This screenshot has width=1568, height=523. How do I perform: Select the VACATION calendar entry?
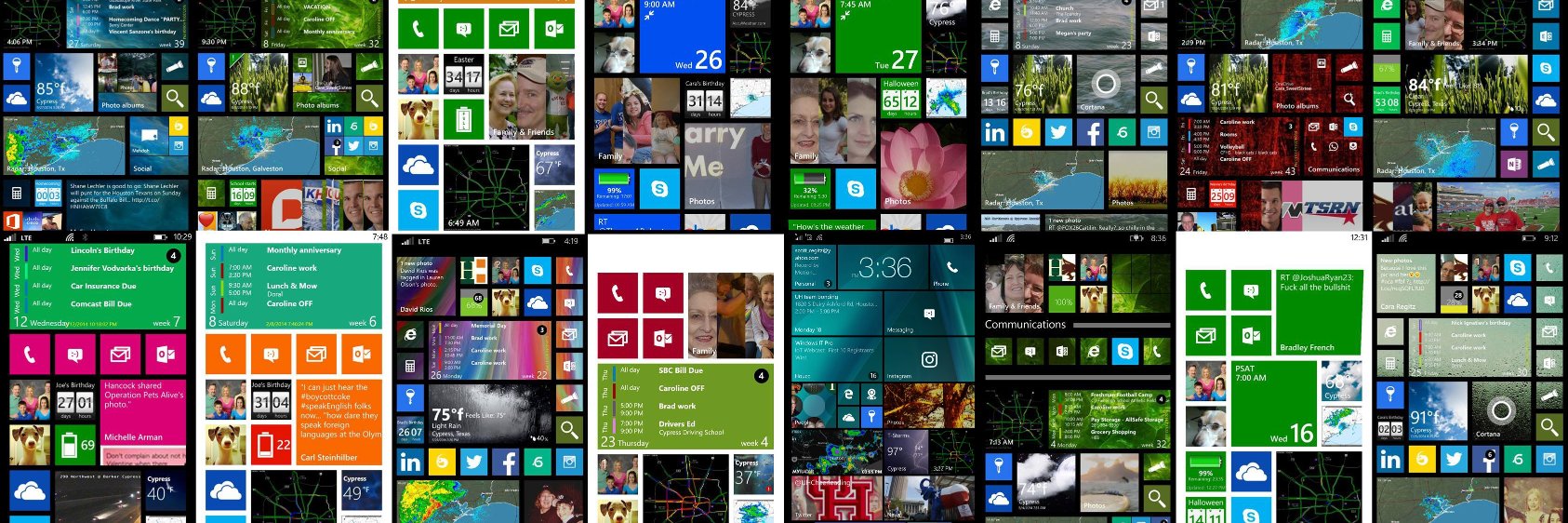click(x=316, y=7)
